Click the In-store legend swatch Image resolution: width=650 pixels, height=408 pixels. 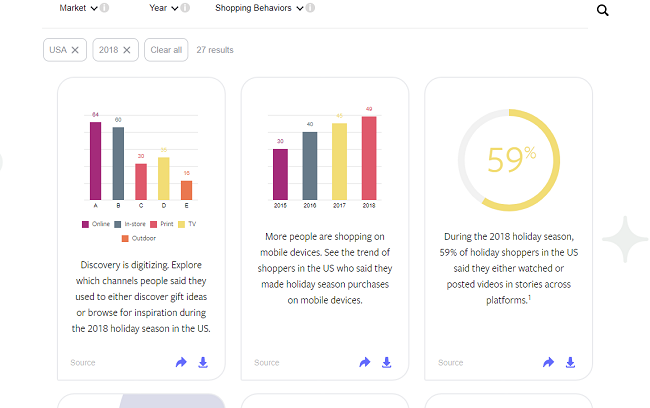[x=118, y=224]
